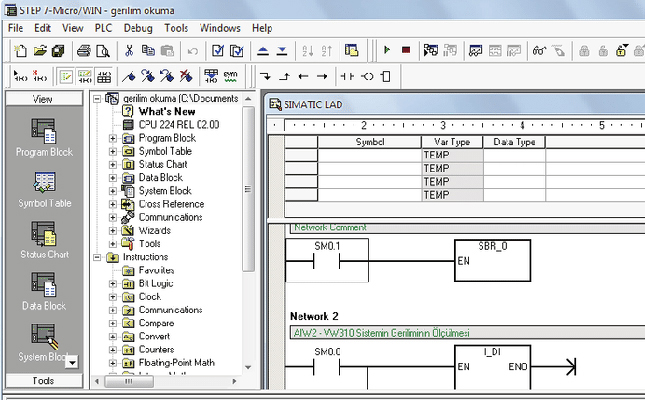The height and width of the screenshot is (400, 645).
Task: Open Status Chart from the View bar
Action: click(44, 239)
